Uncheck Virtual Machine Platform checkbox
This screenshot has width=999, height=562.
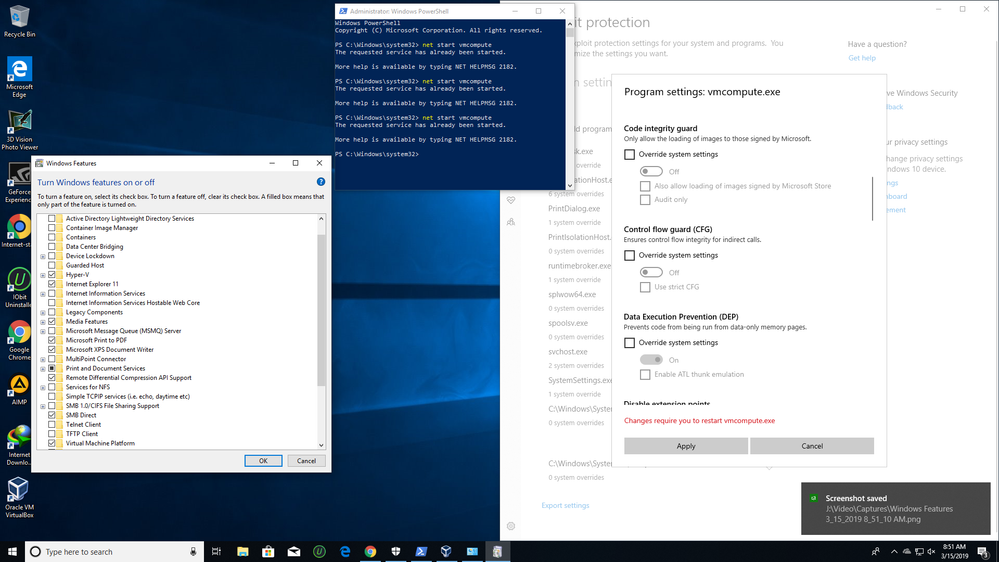click(52, 443)
